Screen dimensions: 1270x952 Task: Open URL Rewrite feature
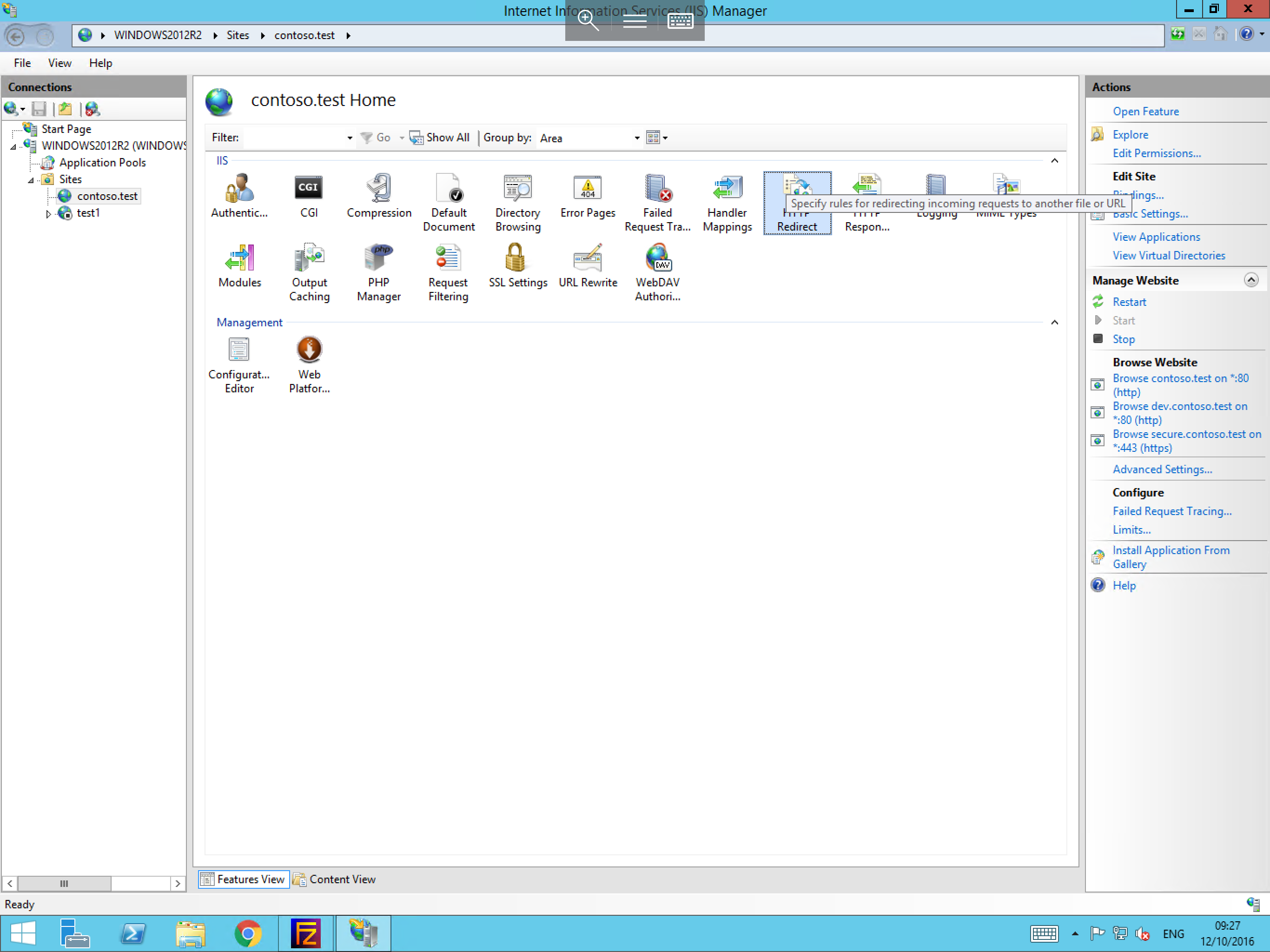point(588,266)
